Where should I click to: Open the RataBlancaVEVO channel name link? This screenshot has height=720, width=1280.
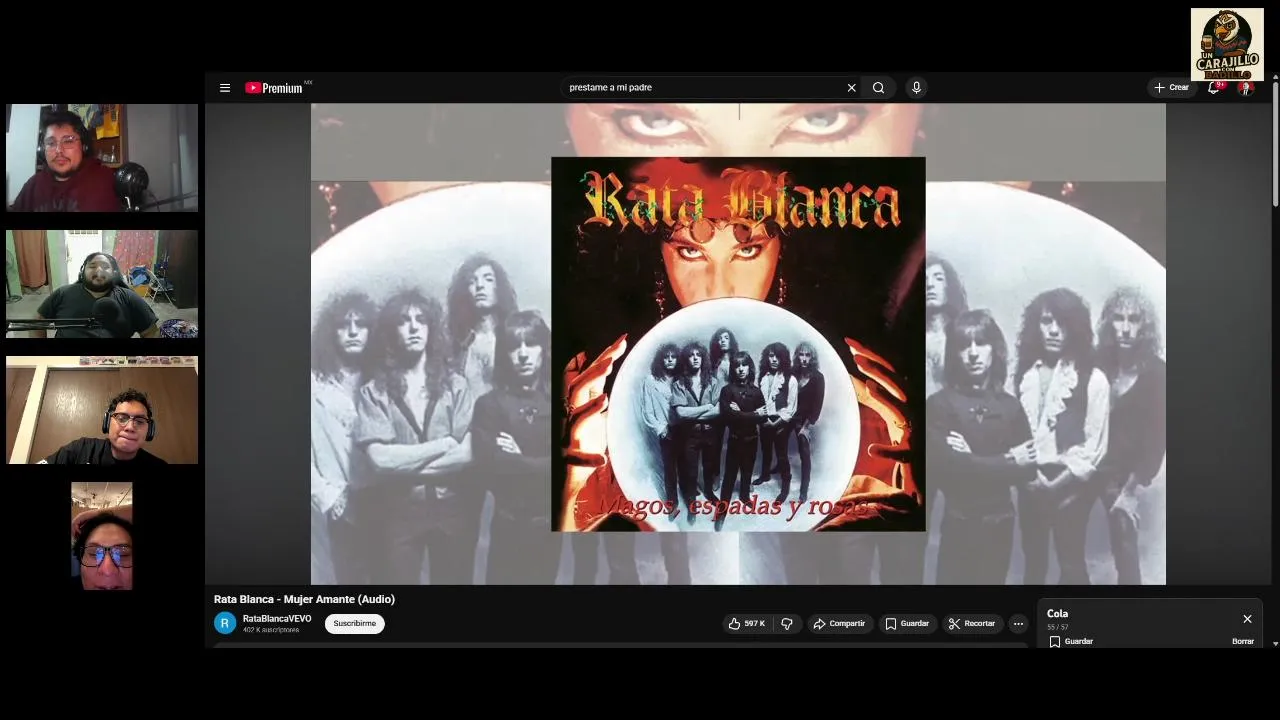pyautogui.click(x=277, y=619)
